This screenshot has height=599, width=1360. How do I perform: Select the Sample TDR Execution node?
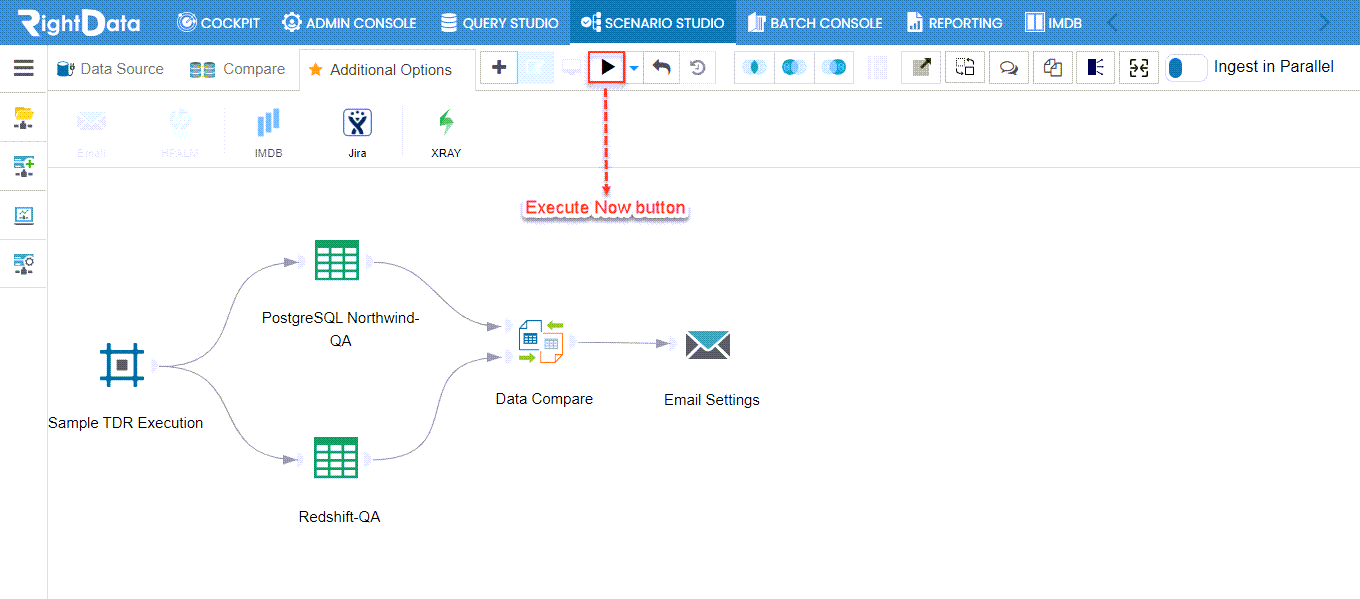click(122, 366)
